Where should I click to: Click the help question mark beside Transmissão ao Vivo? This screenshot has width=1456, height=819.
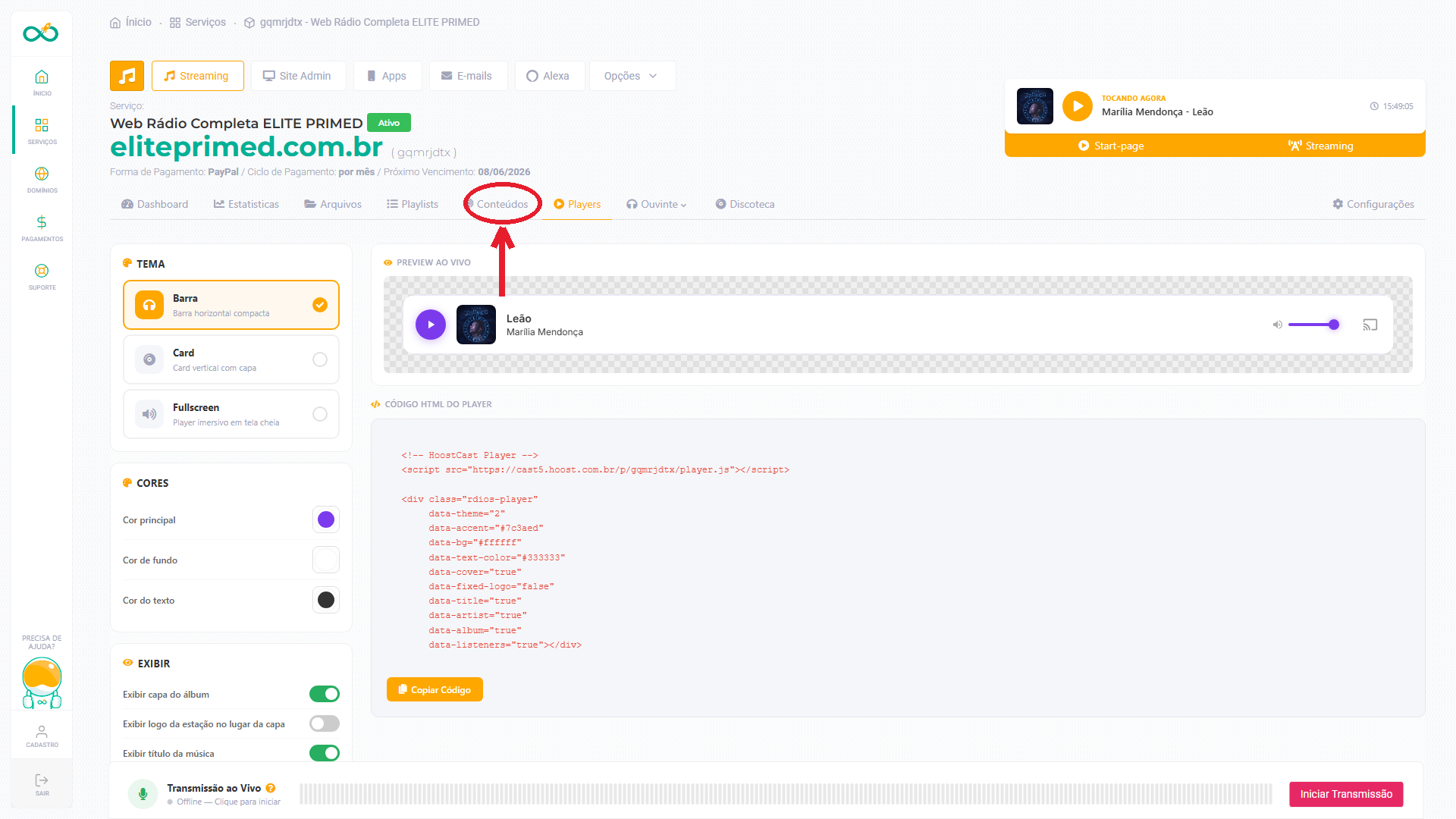click(x=271, y=788)
